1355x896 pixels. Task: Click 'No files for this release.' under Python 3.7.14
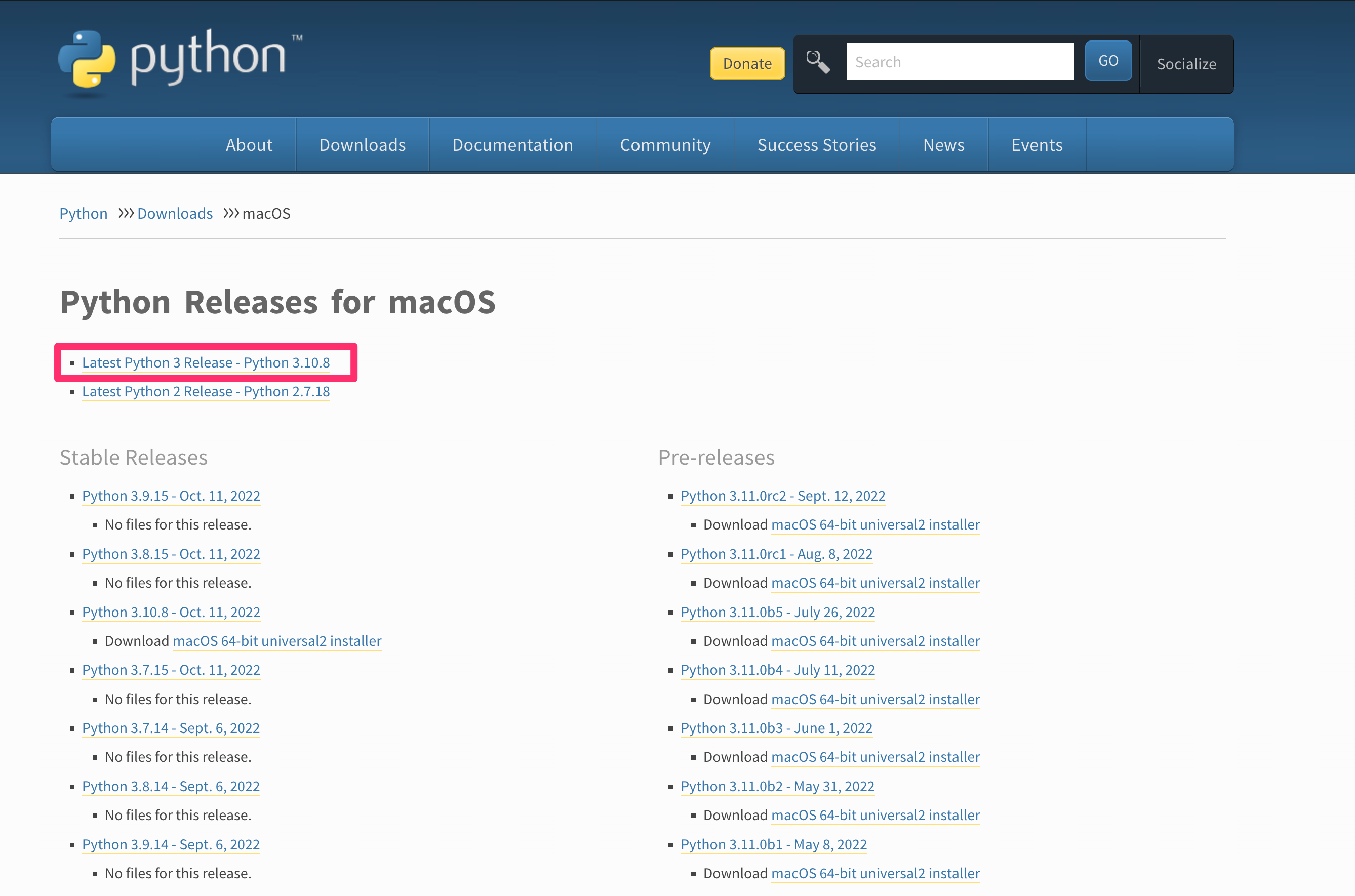coord(178,757)
